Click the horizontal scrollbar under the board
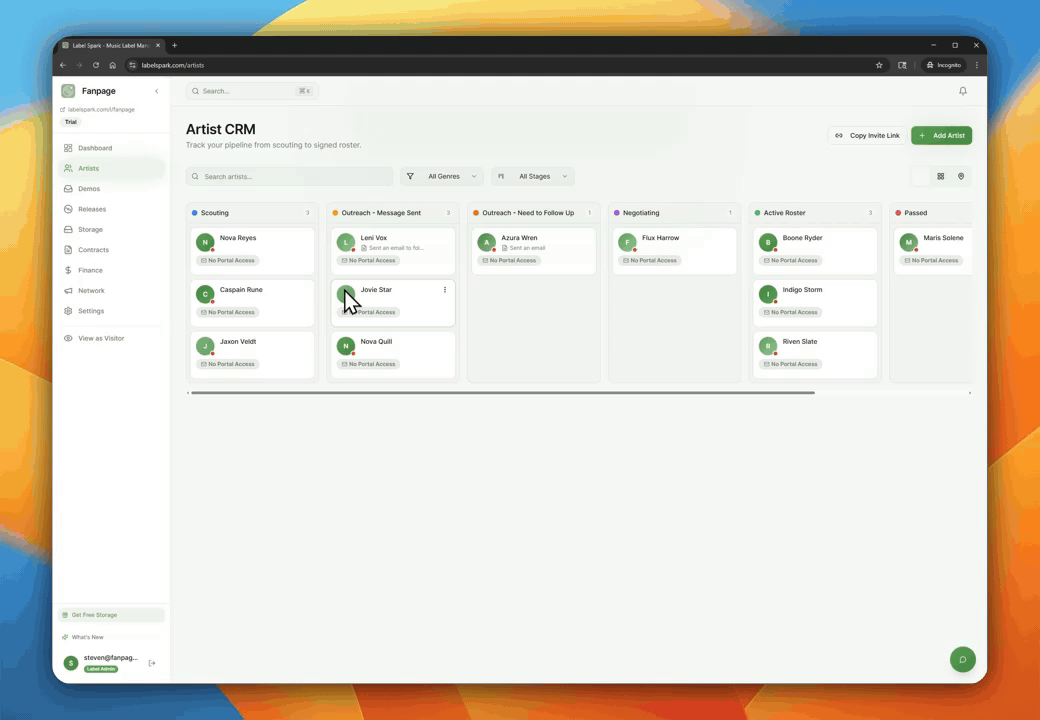The width and height of the screenshot is (1040, 720). click(502, 393)
